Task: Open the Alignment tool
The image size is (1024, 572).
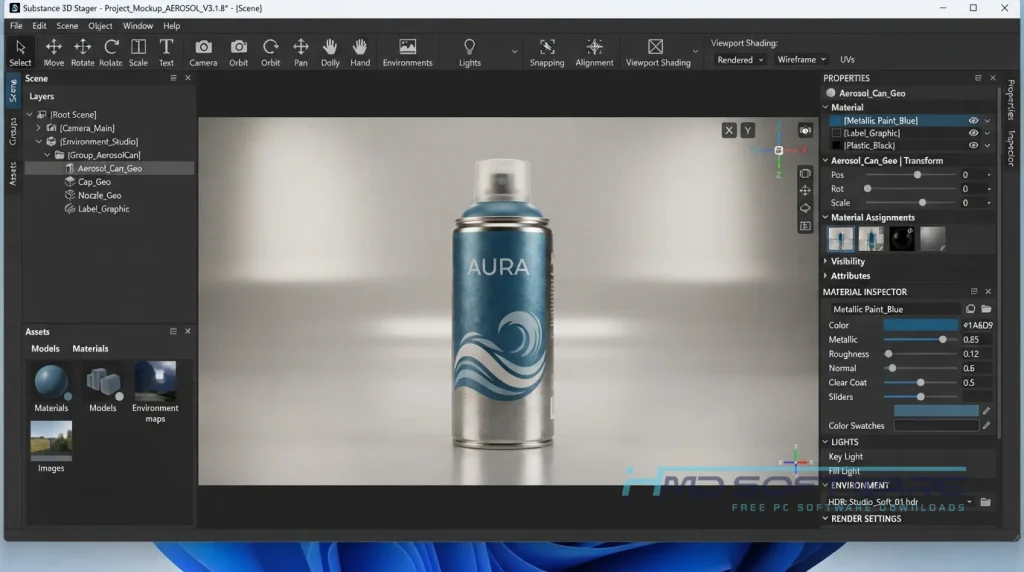Action: pyautogui.click(x=594, y=52)
